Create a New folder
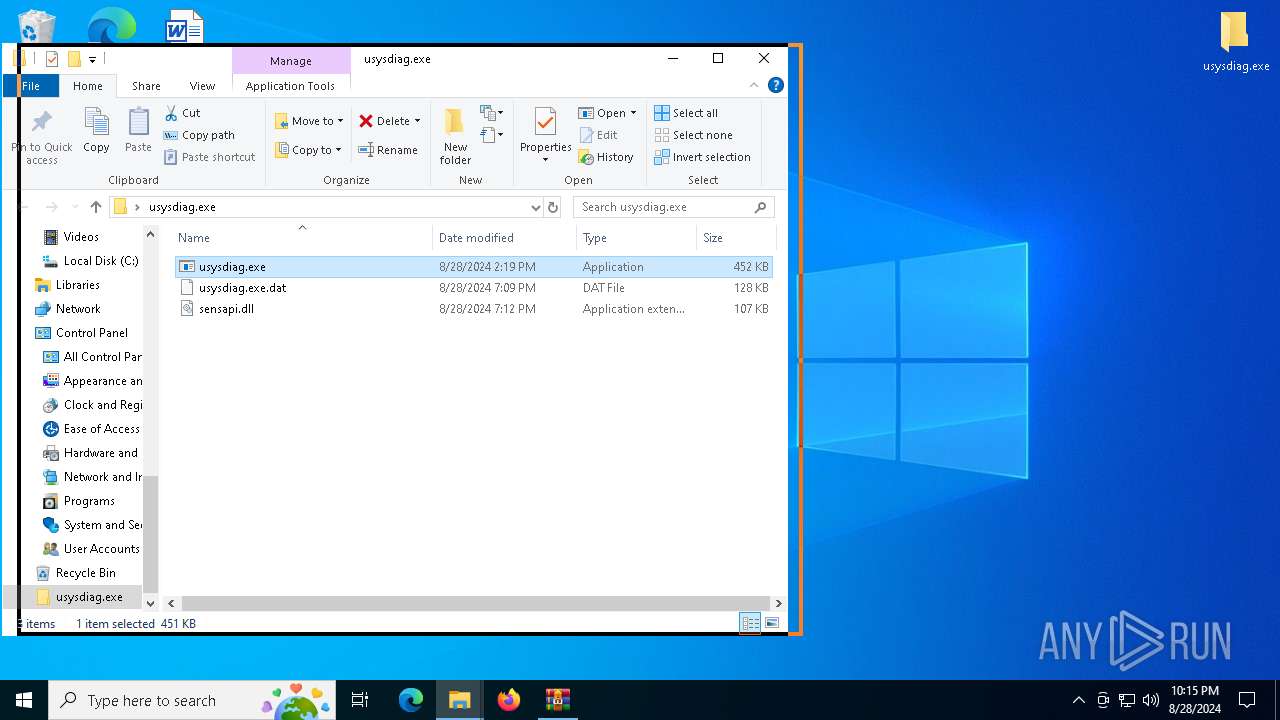 point(455,137)
